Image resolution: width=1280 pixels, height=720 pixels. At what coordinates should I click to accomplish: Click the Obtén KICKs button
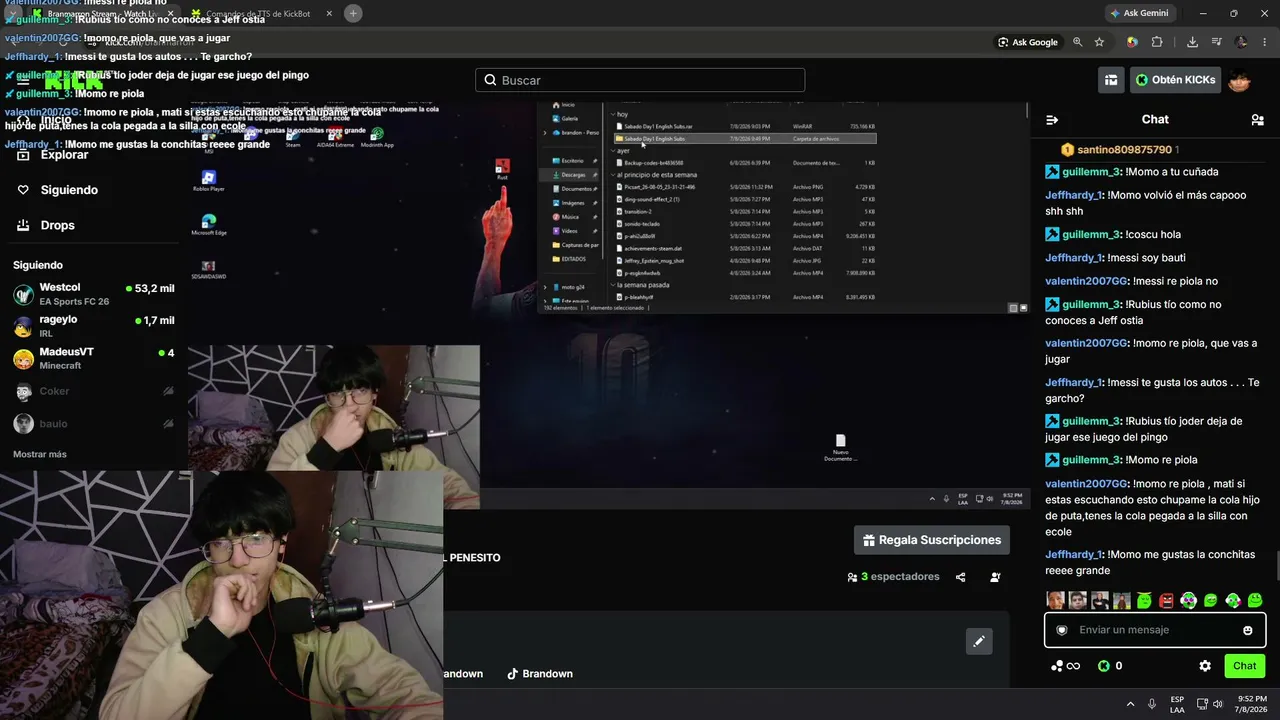[x=1176, y=80]
